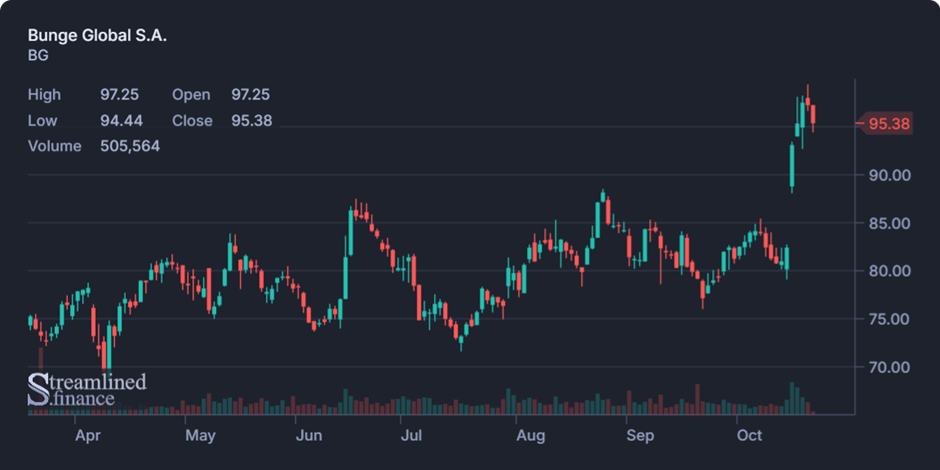The height and width of the screenshot is (470, 940).
Task: Click the Oct date axis label
Action: coord(749,436)
